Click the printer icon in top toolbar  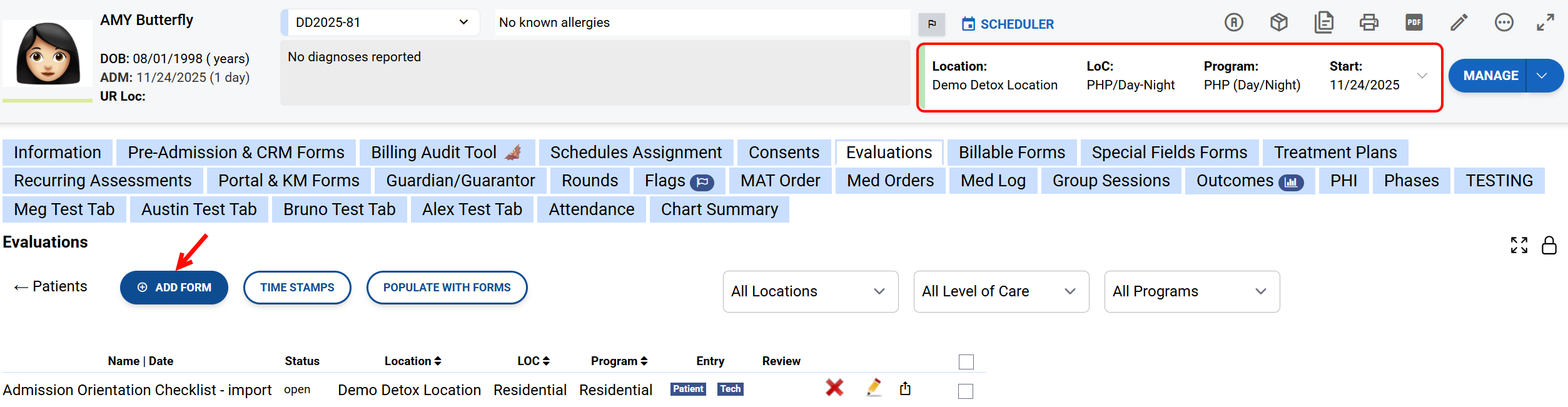tap(1368, 23)
